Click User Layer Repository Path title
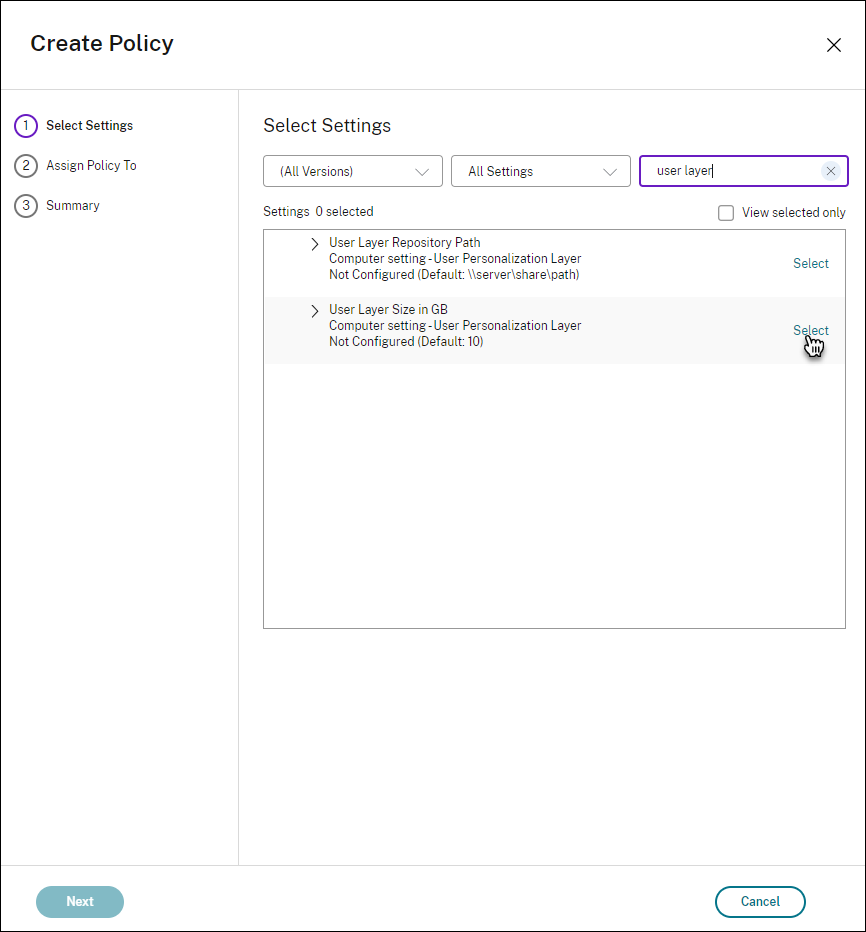Image resolution: width=866 pixels, height=932 pixels. pos(404,243)
